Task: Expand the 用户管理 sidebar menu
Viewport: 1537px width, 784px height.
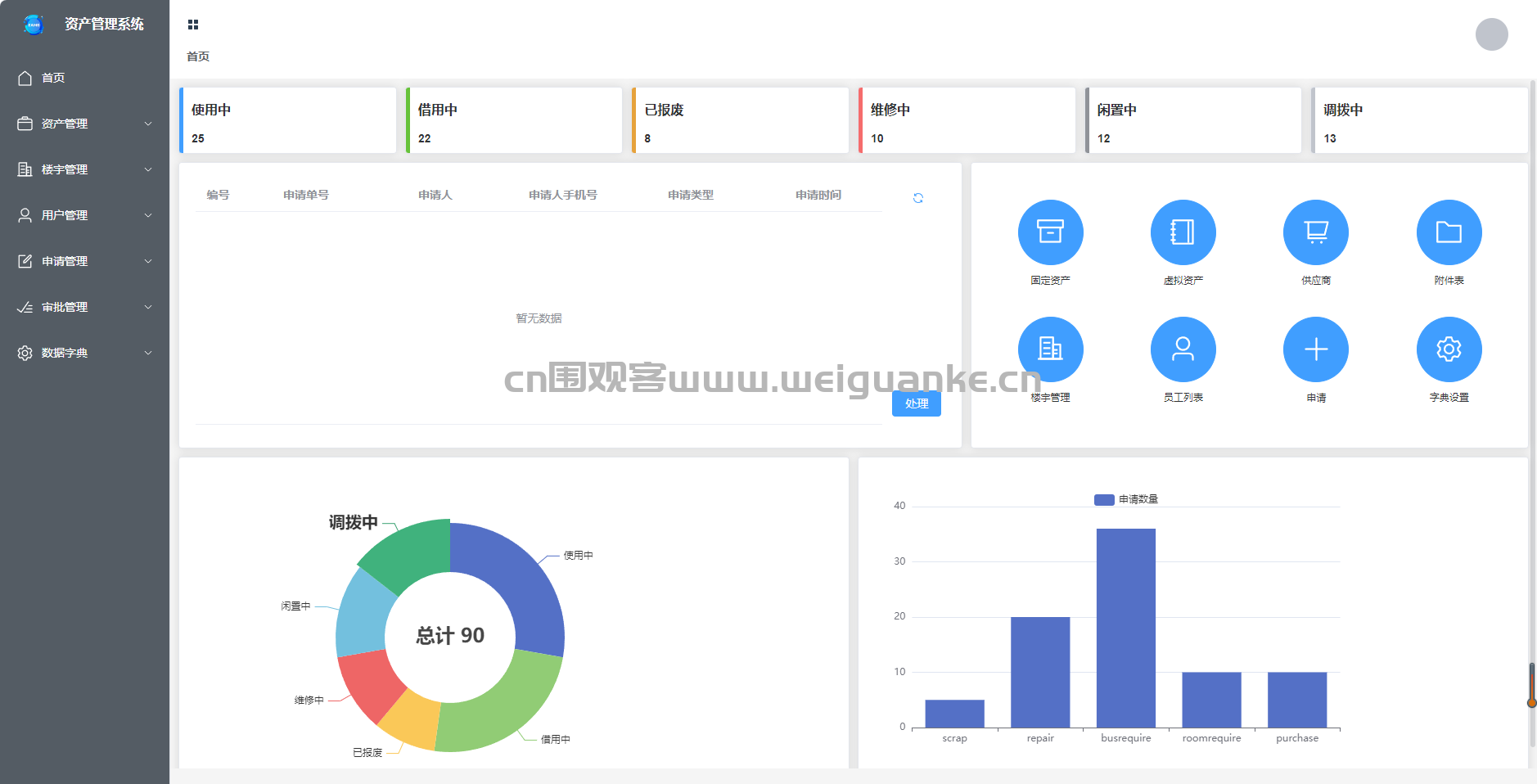Action: pyautogui.click(x=84, y=215)
